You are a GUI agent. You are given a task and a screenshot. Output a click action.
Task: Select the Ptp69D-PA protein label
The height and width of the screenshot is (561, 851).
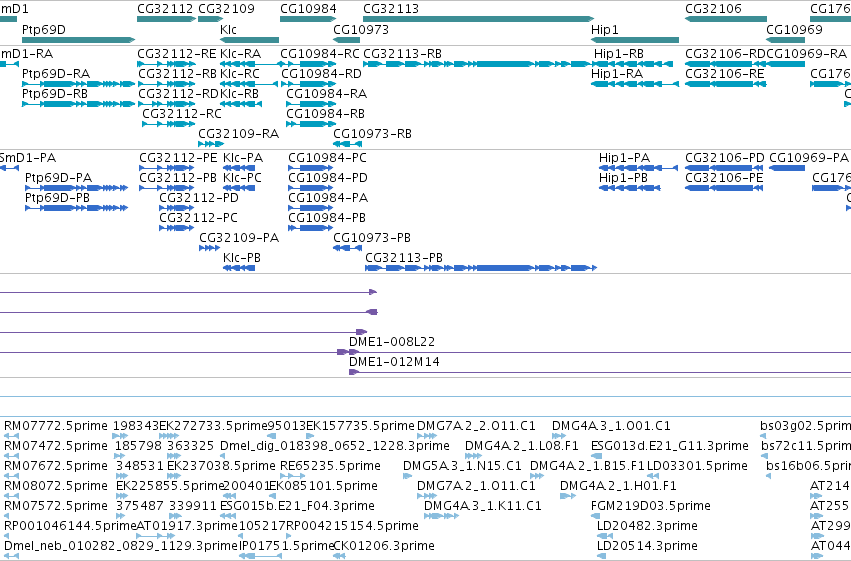59,177
